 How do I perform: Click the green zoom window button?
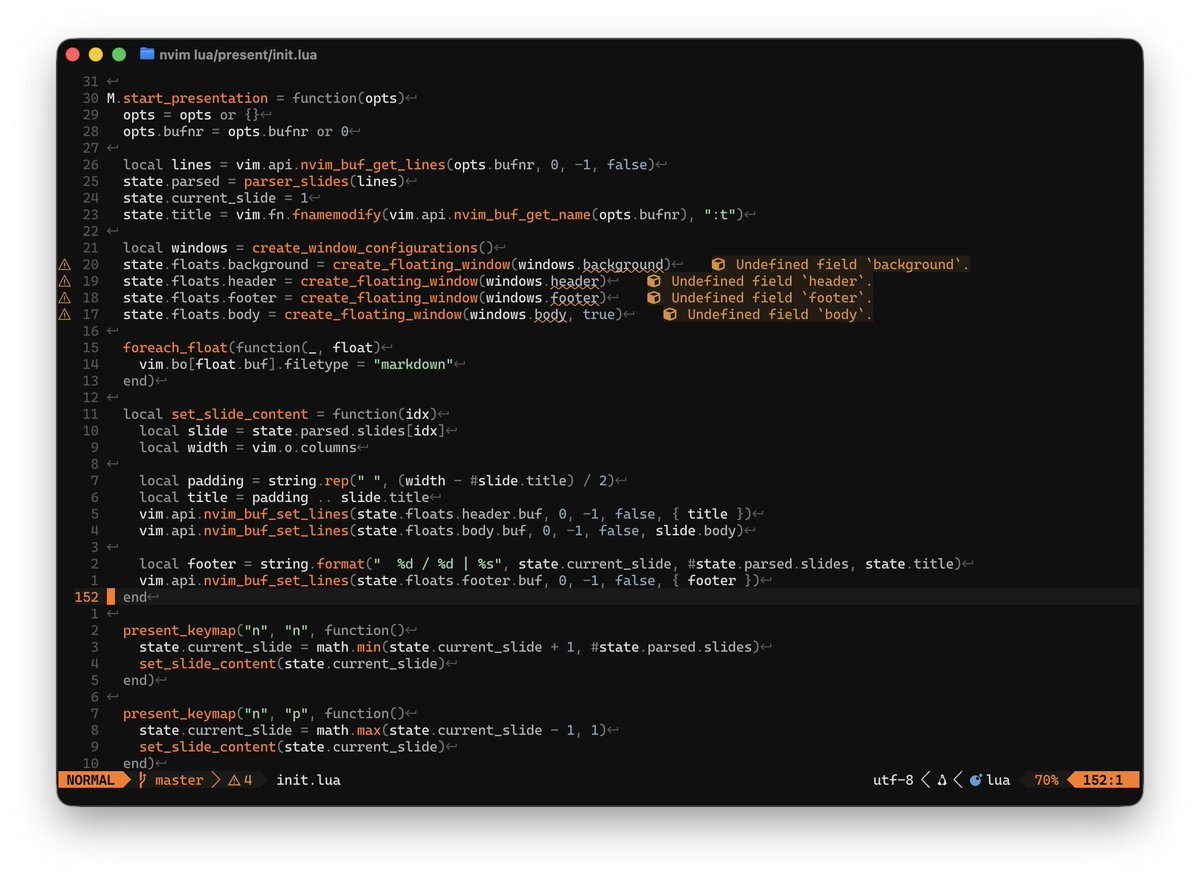pos(119,54)
